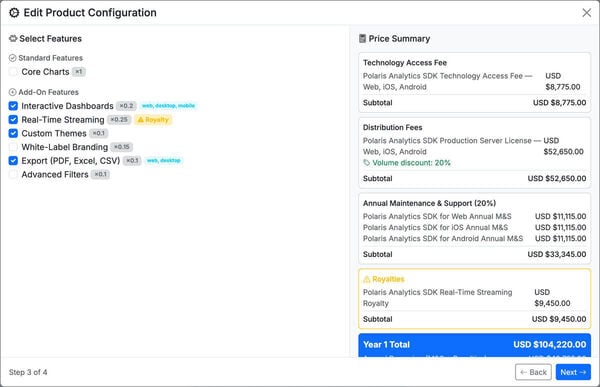
Task: Click the SDK for Android Annual M&S line
Action: click(474, 238)
